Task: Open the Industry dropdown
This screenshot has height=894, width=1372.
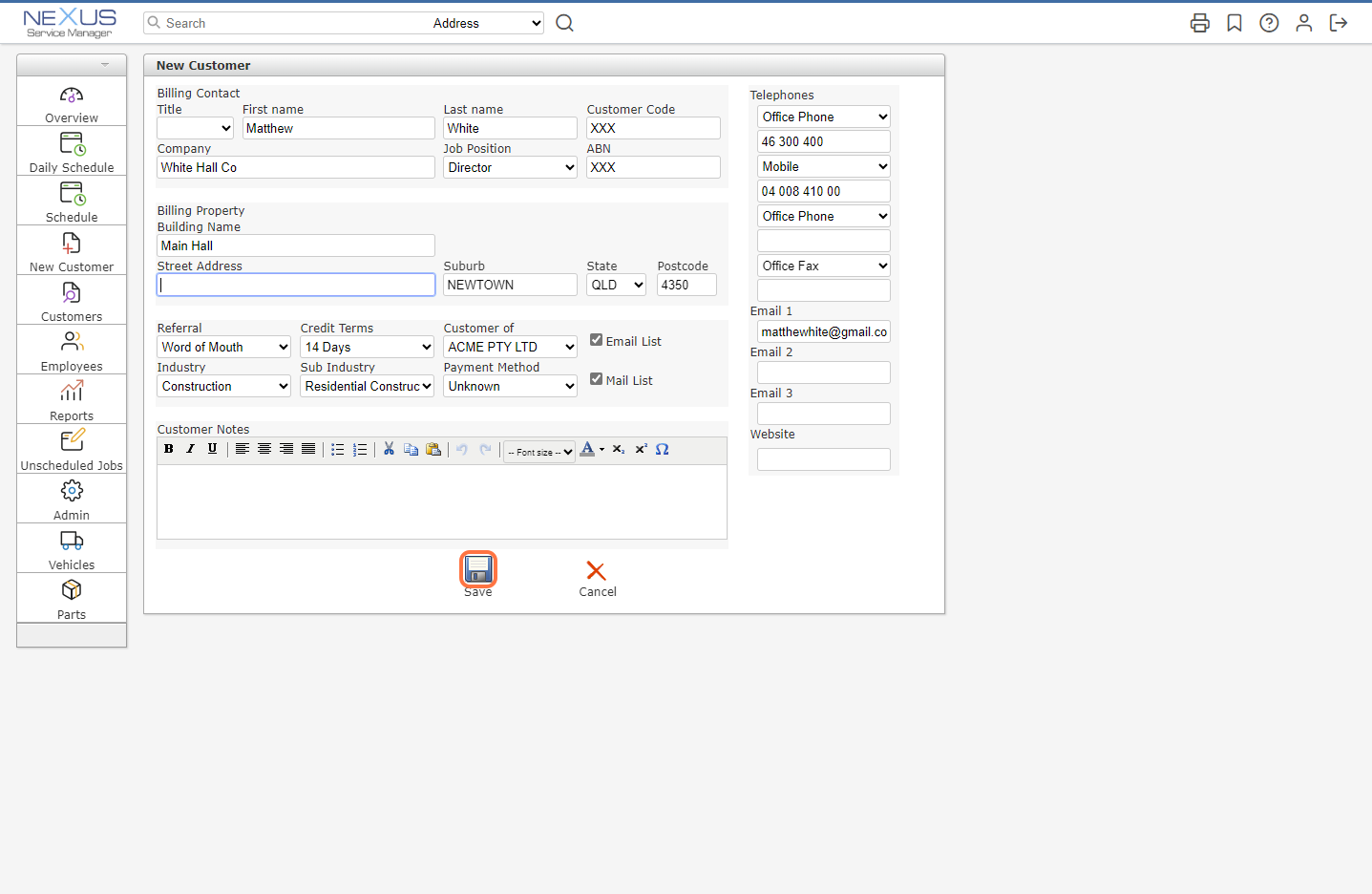Action: coord(223,386)
